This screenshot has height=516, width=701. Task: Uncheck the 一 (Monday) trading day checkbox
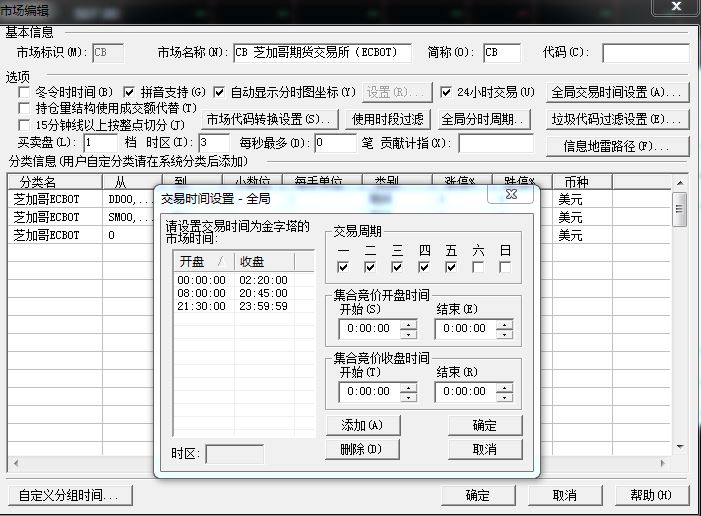point(343,267)
